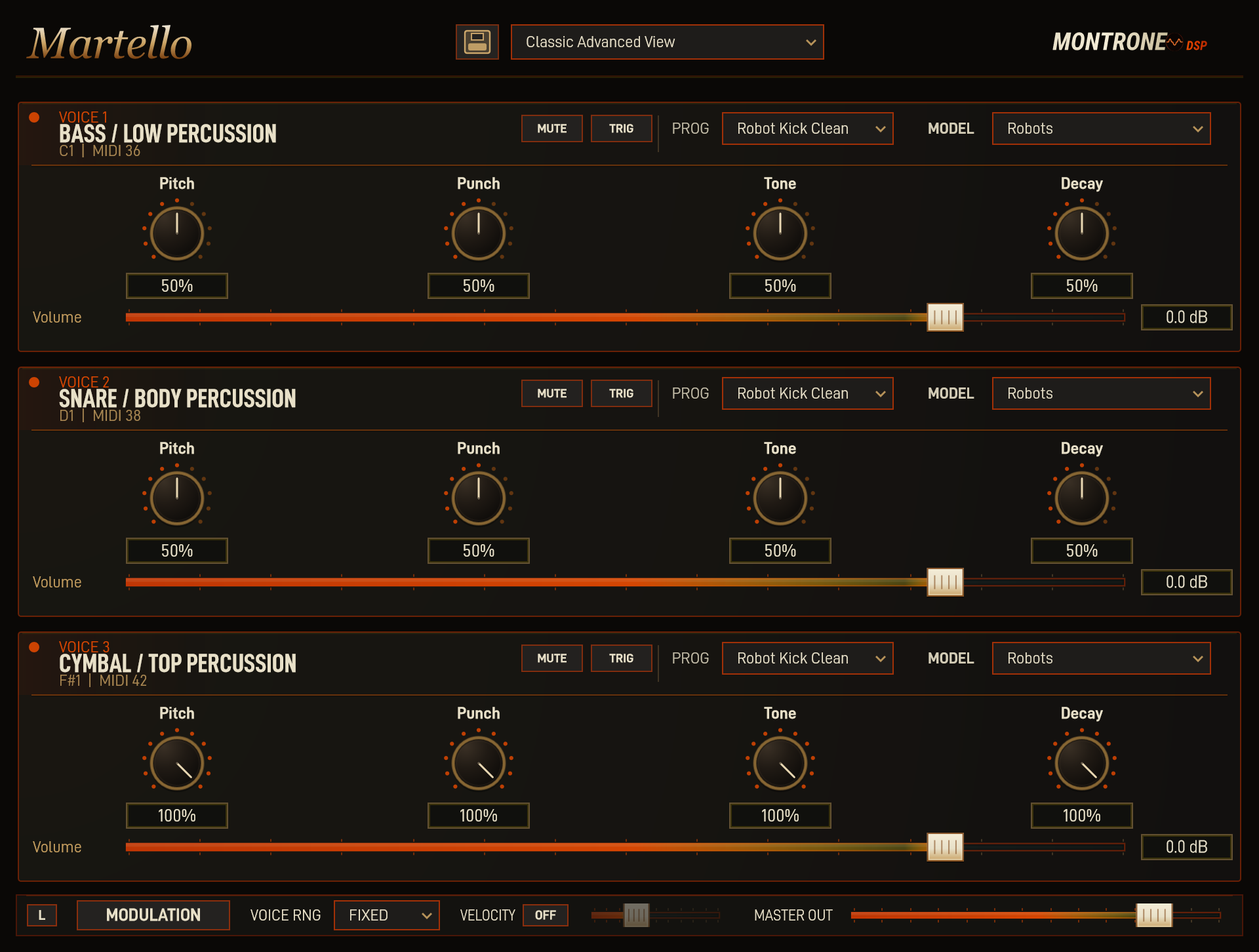
Task: Click Voice 1 Volume slider handle
Action: (945, 317)
